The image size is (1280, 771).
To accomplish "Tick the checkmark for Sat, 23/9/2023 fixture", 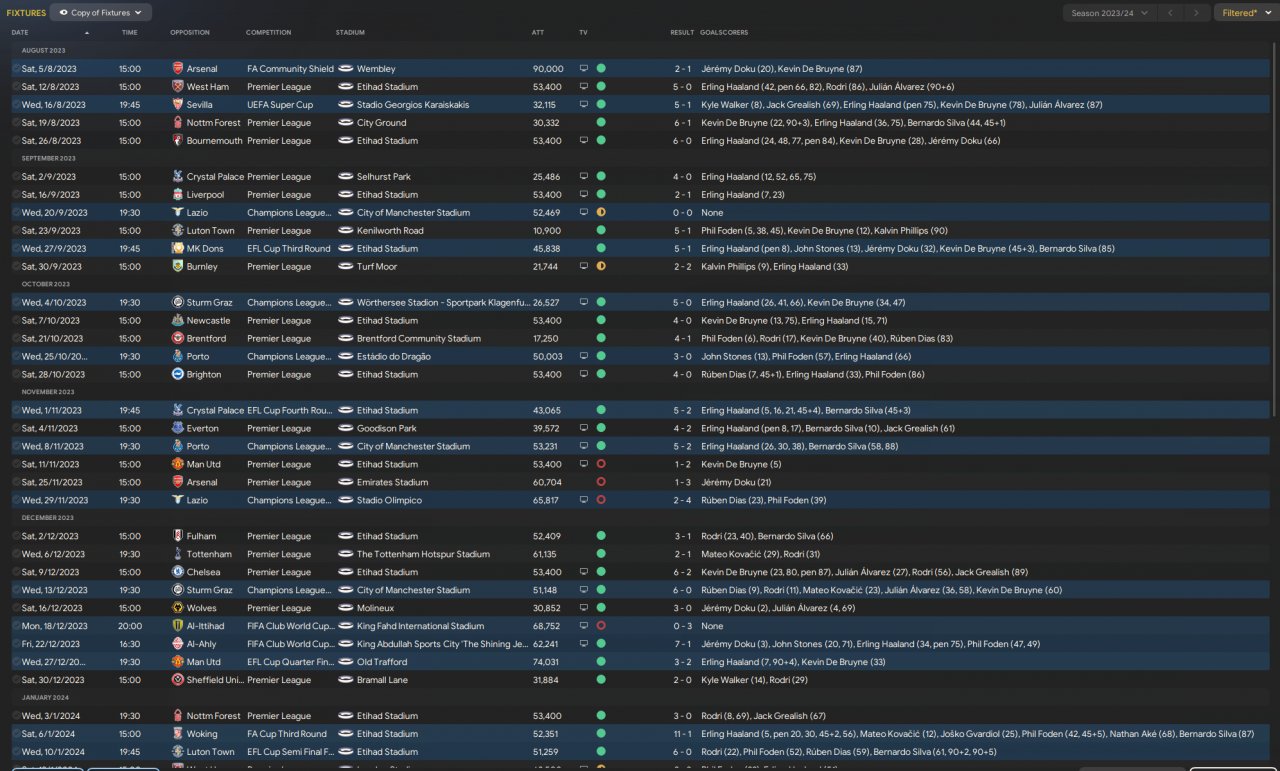I will pos(17,231).
